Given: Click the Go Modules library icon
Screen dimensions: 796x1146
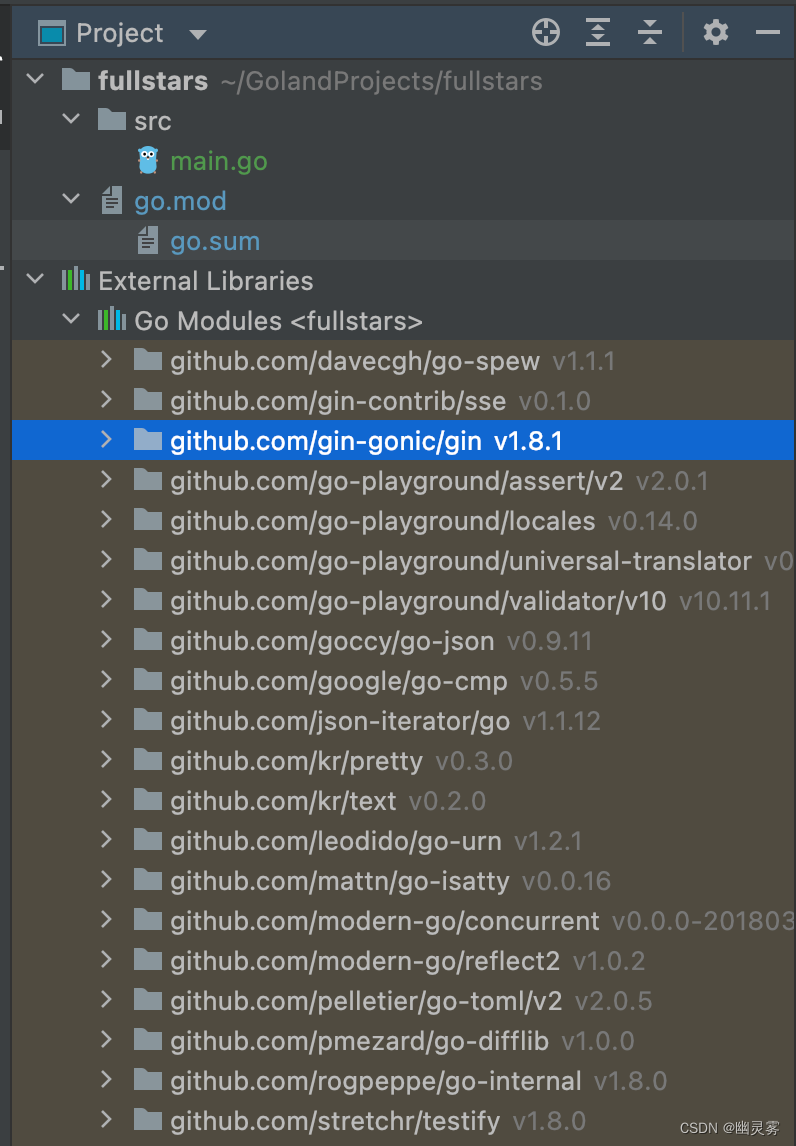Looking at the screenshot, I should point(112,320).
